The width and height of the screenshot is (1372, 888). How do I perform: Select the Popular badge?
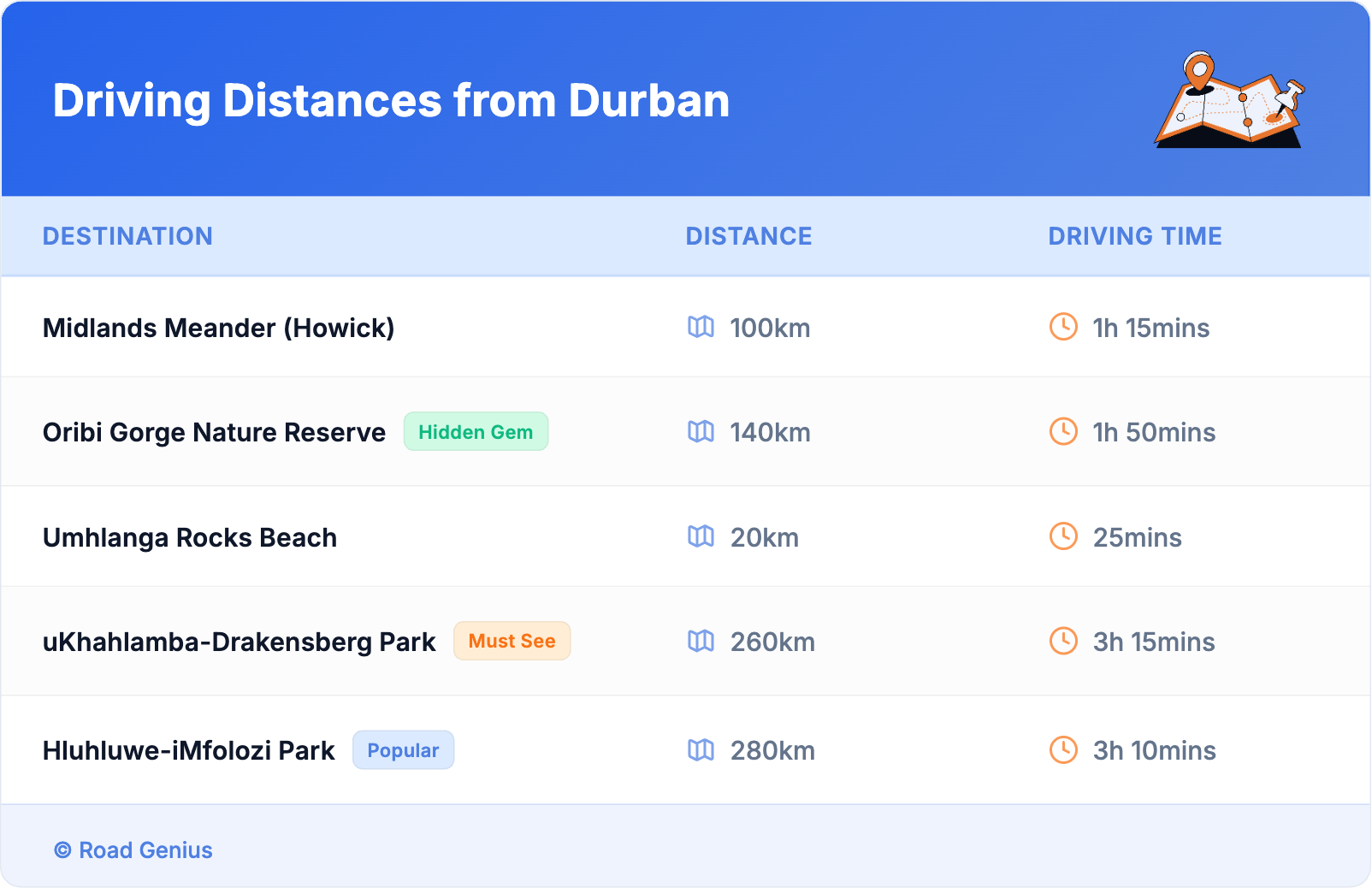click(x=403, y=750)
